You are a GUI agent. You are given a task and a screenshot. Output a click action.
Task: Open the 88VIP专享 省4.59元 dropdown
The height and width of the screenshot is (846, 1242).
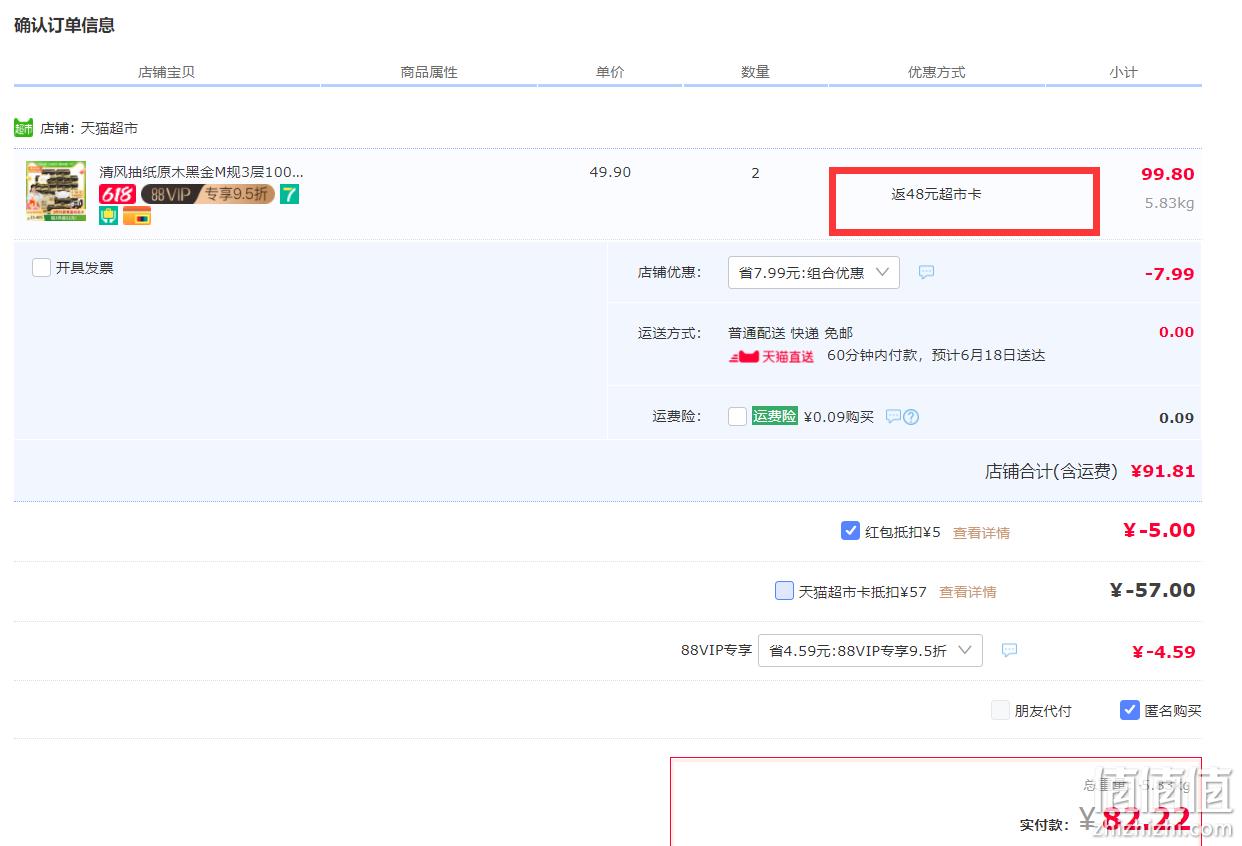pyautogui.click(x=870, y=651)
